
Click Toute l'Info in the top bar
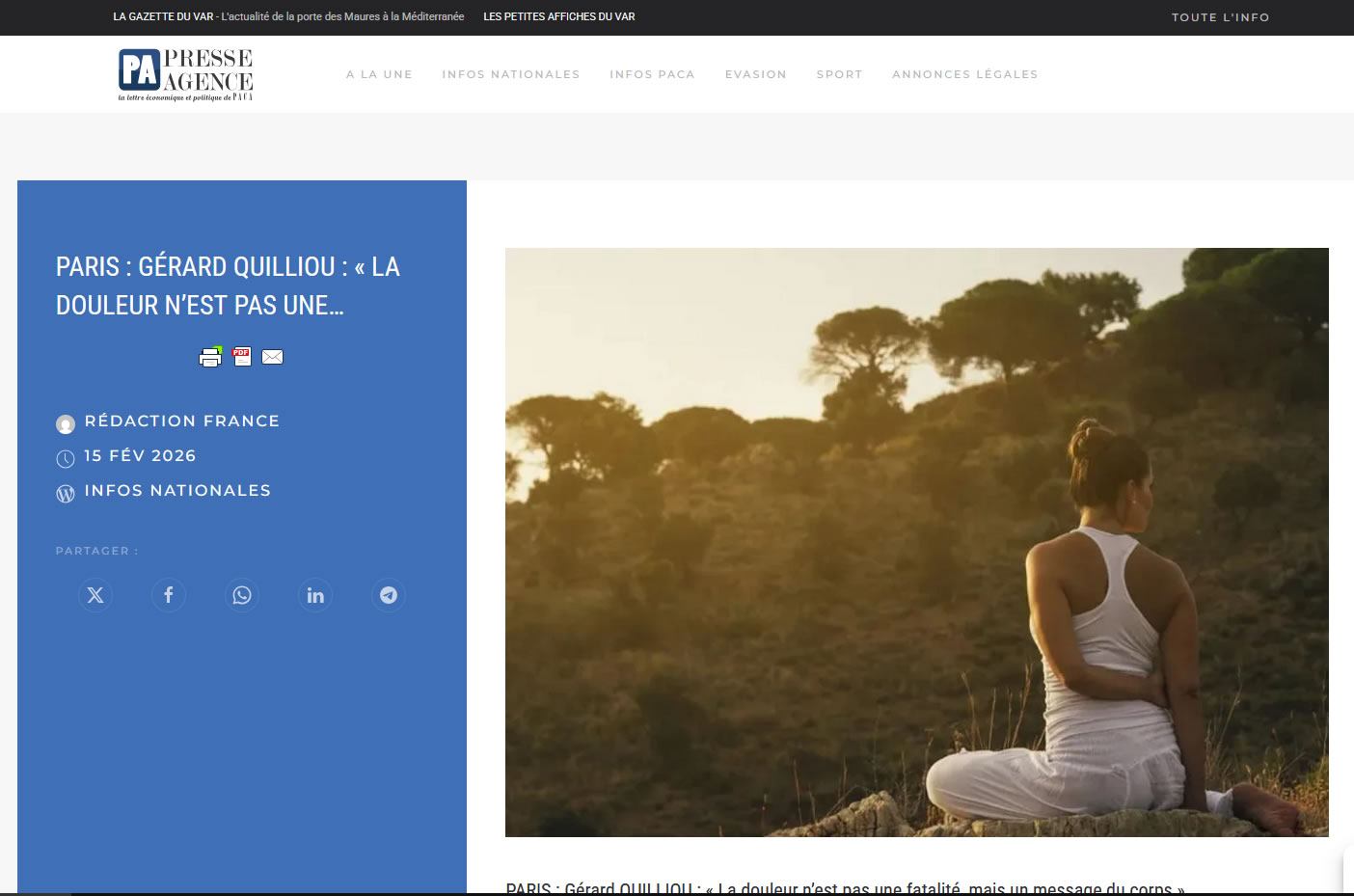(1220, 16)
